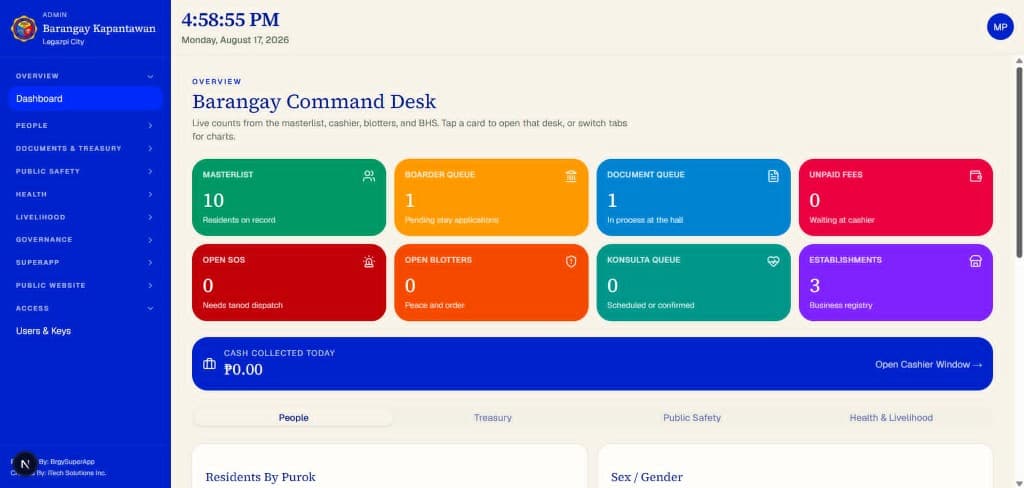1024x488 pixels.
Task: Switch to the People tab
Action: pos(293,417)
